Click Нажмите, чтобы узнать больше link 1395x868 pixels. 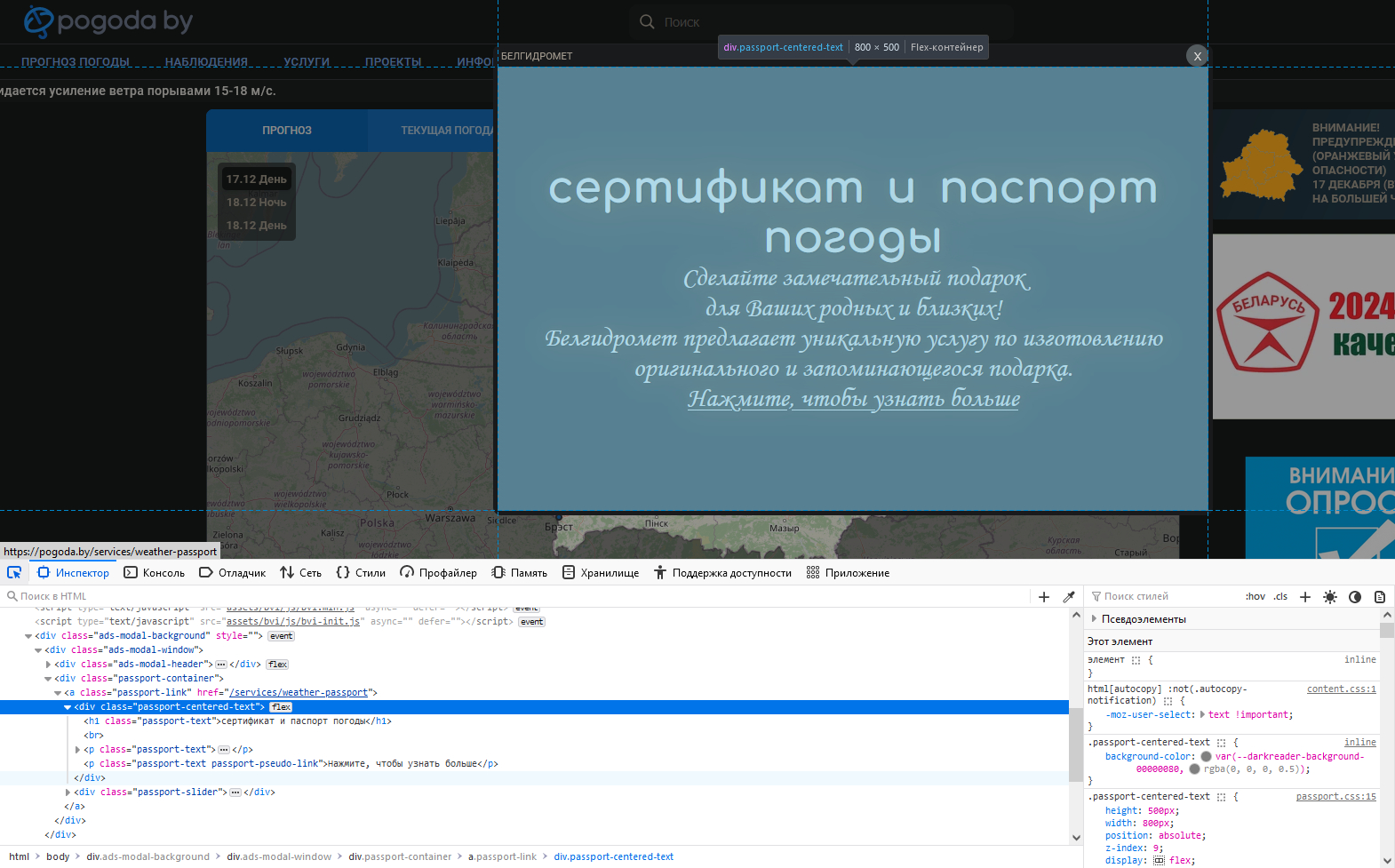(854, 399)
